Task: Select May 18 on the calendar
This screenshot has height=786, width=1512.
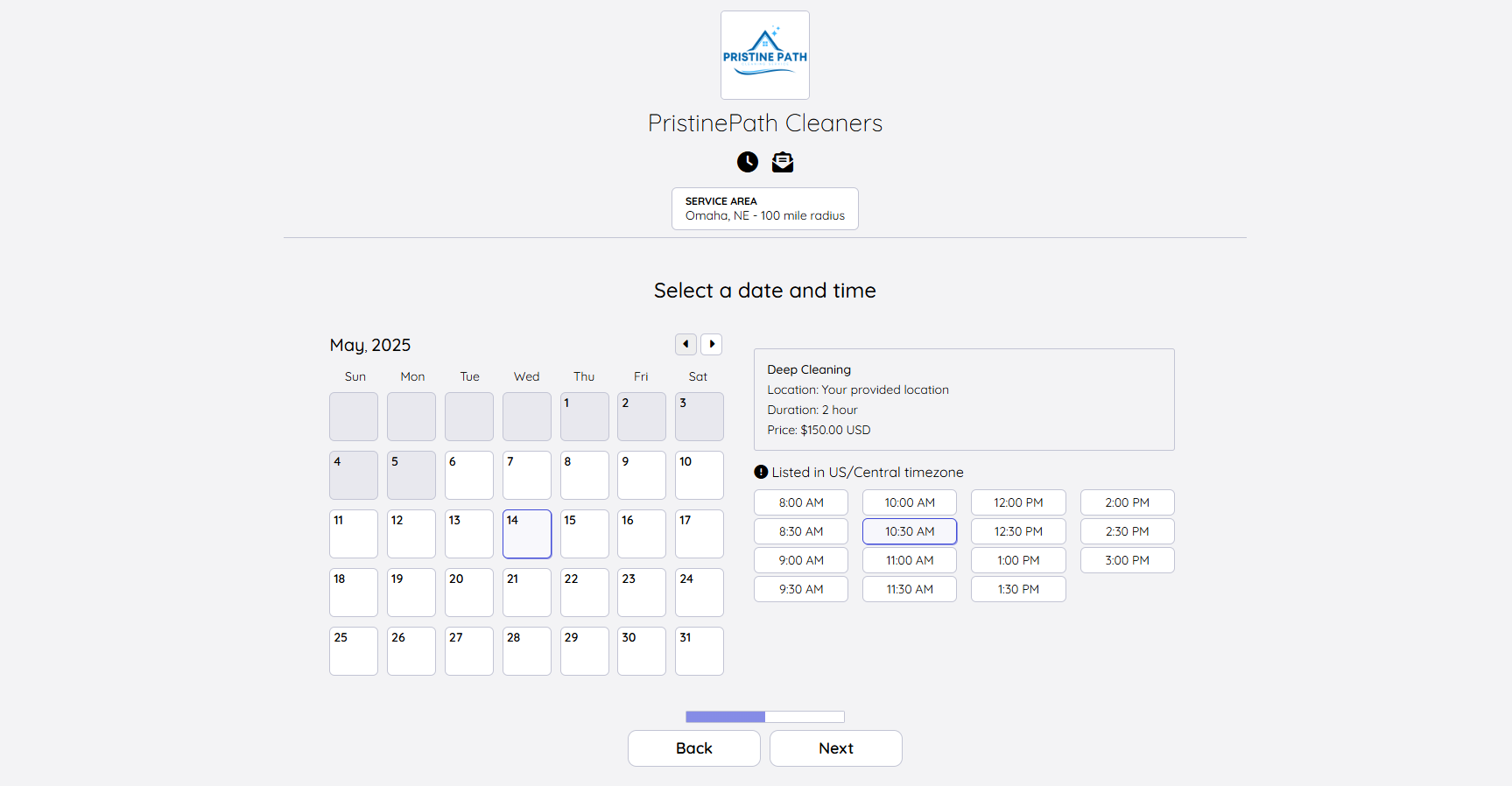Action: tap(354, 593)
